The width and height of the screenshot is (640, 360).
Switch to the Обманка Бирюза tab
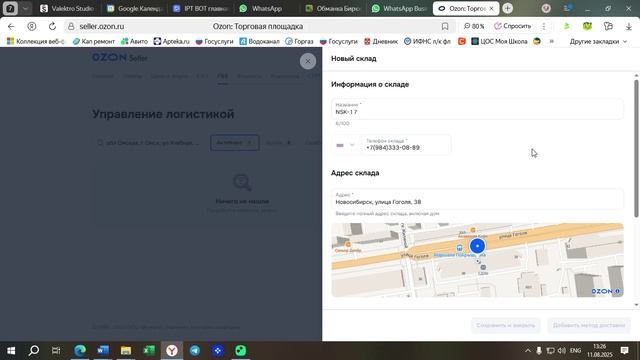coord(333,8)
